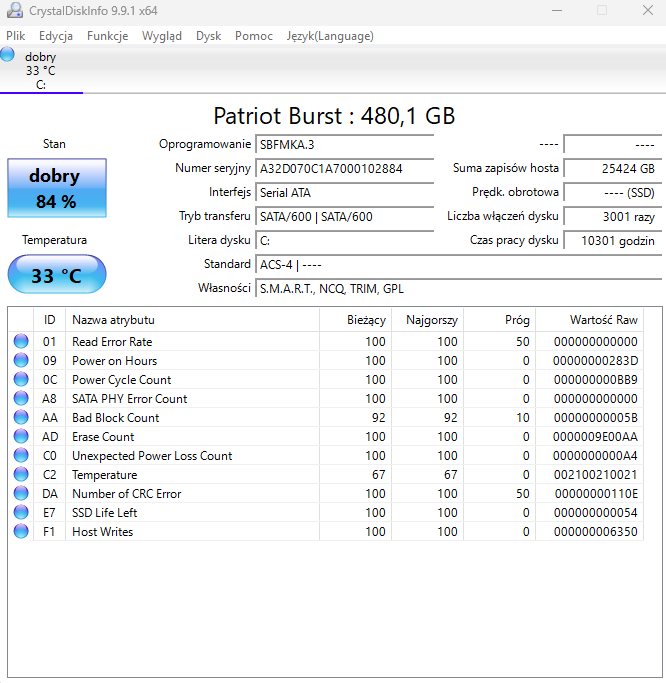The width and height of the screenshot is (666, 683).
Task: Select the Power on Hours row name
Action: (114, 361)
